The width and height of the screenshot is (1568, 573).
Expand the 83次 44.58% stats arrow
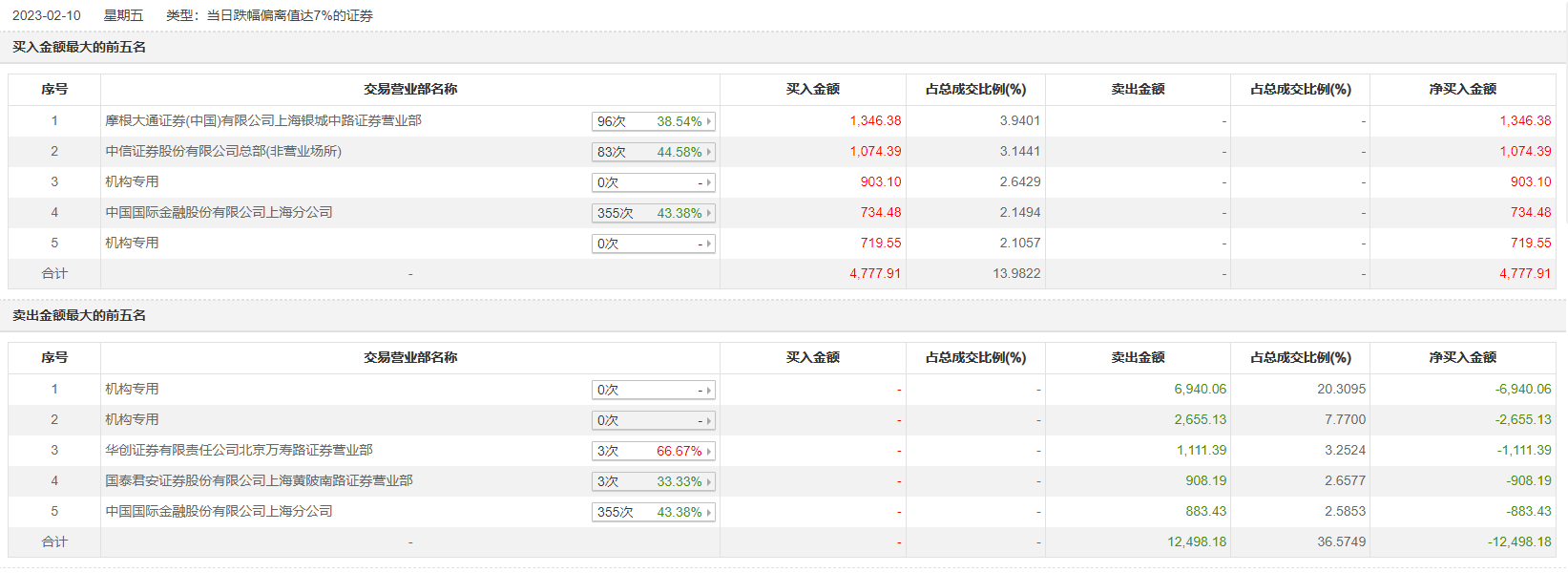[x=708, y=152]
